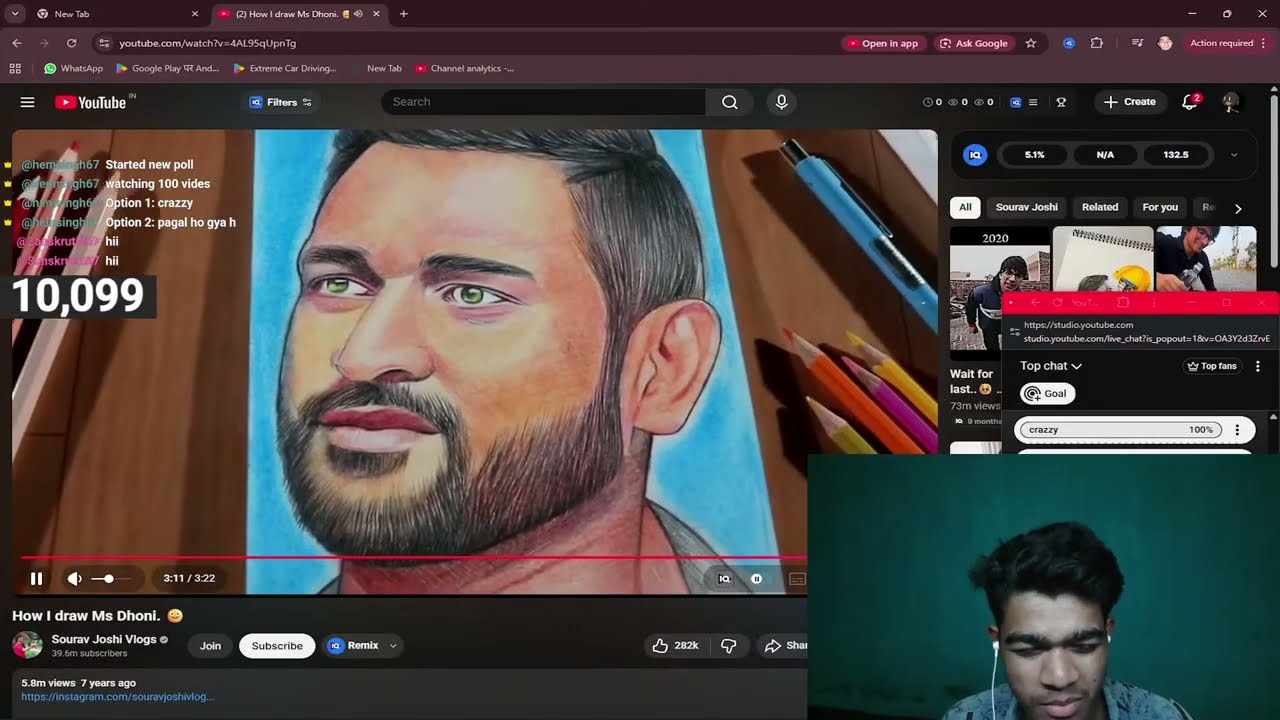Go to the YouTube home logo
The width and height of the screenshot is (1280, 720).
(x=91, y=102)
